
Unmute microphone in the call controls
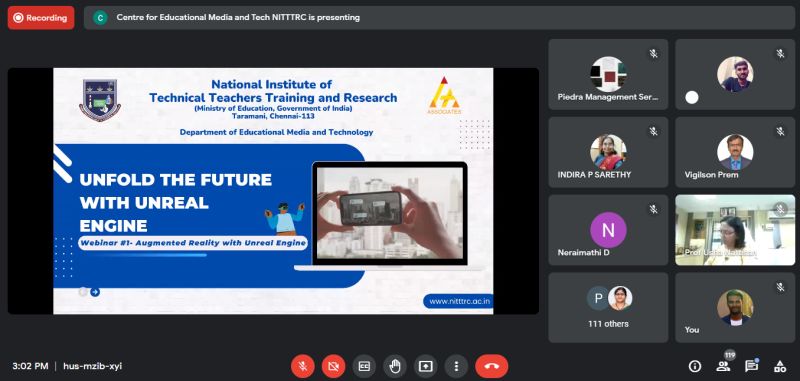coord(303,366)
